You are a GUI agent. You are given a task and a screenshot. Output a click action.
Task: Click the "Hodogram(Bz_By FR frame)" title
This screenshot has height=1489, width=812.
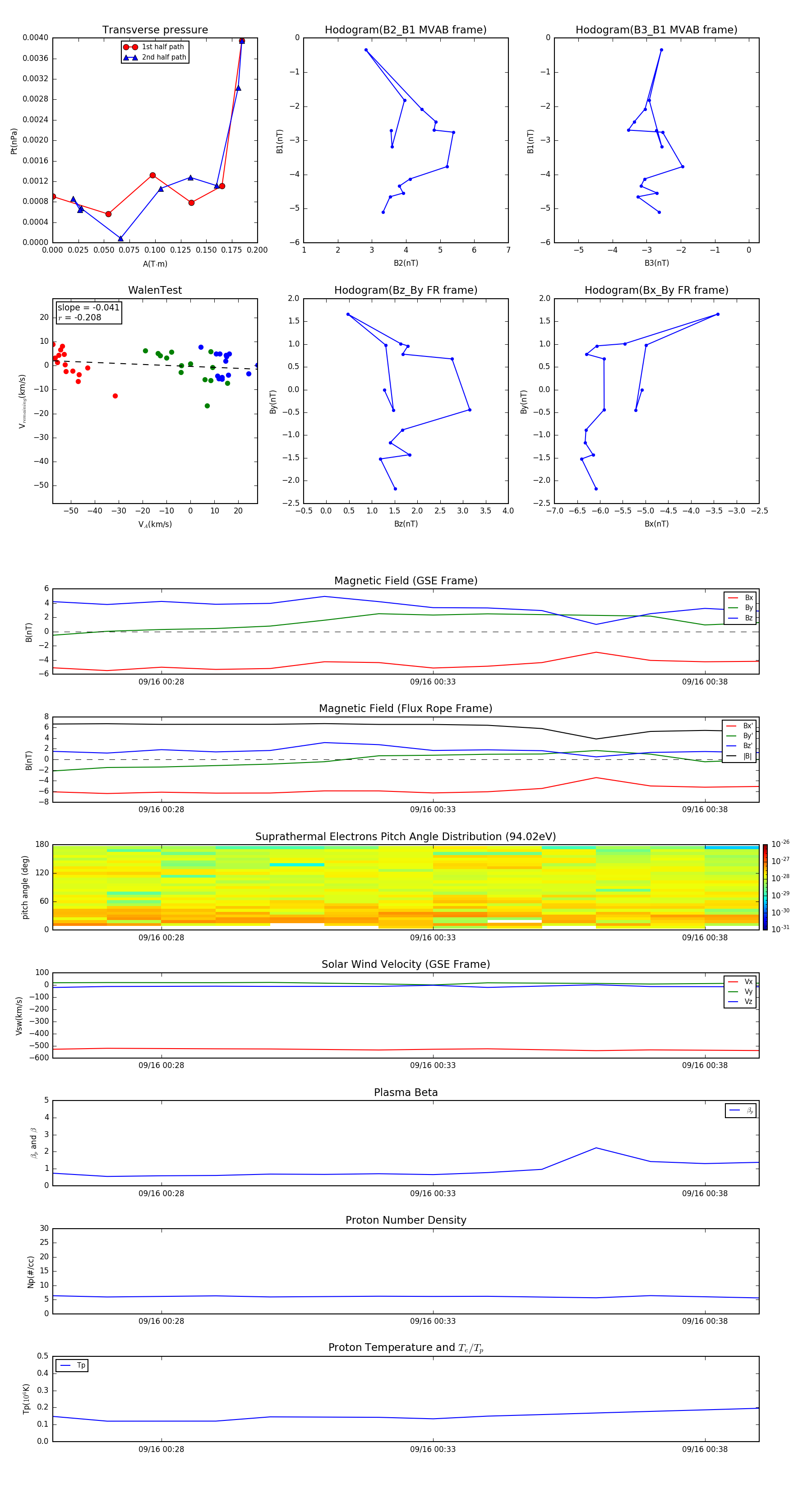click(406, 290)
